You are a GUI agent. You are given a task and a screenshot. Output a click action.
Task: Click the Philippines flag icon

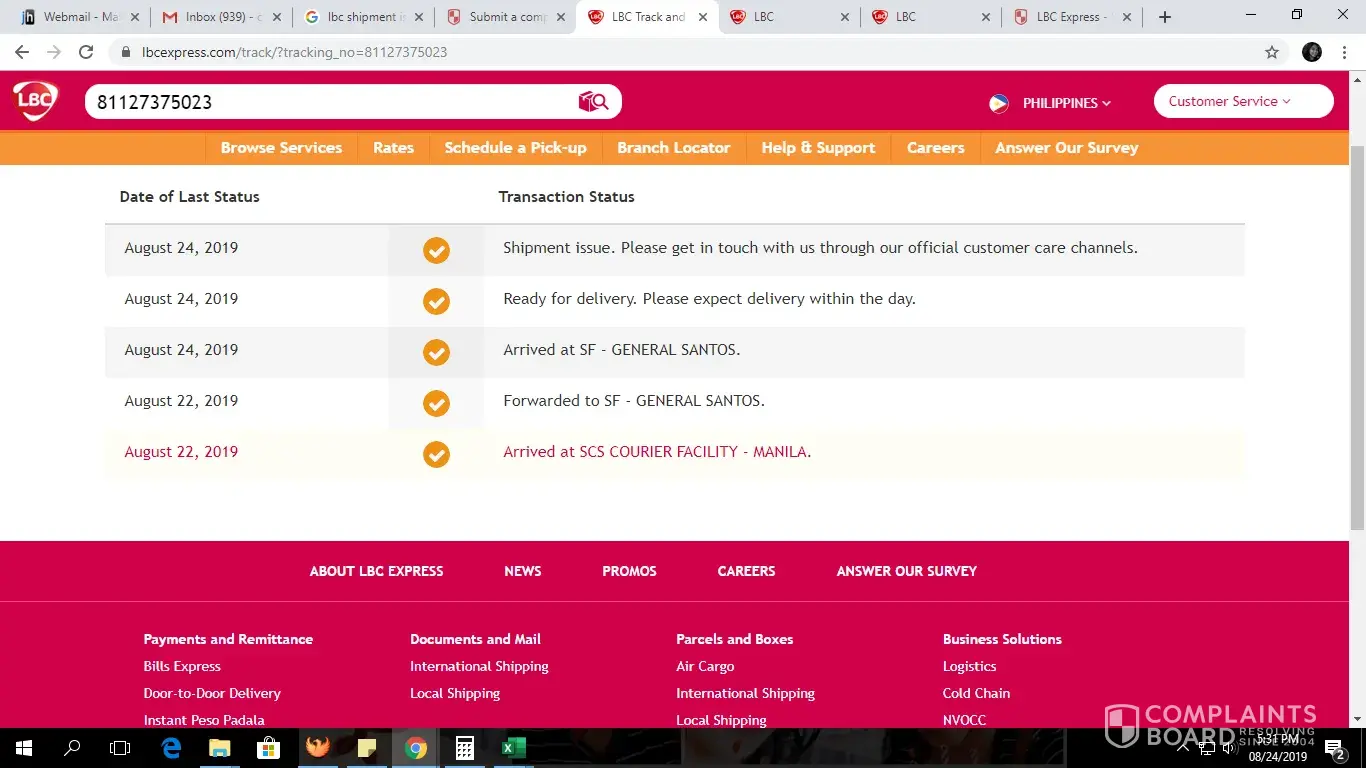(999, 103)
